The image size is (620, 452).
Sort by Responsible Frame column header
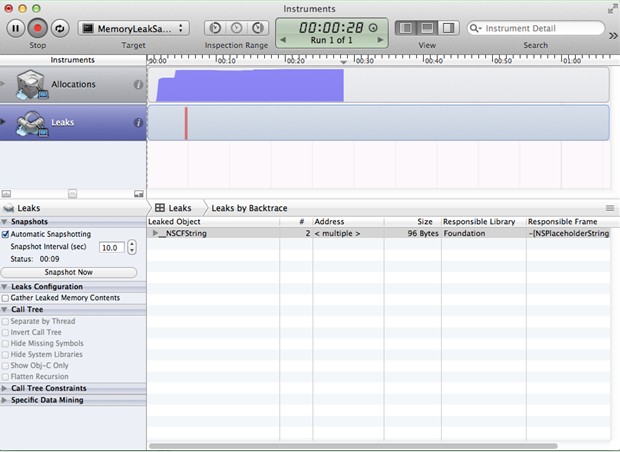click(568, 222)
